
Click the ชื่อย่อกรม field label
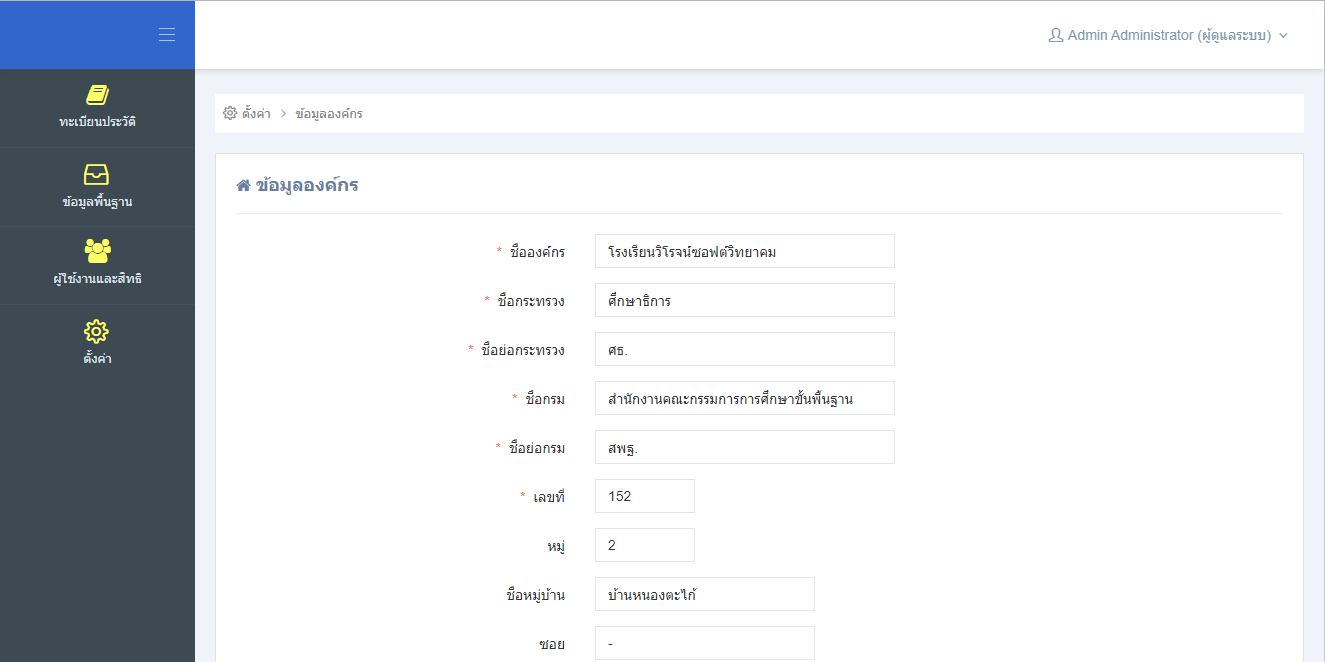coord(537,448)
